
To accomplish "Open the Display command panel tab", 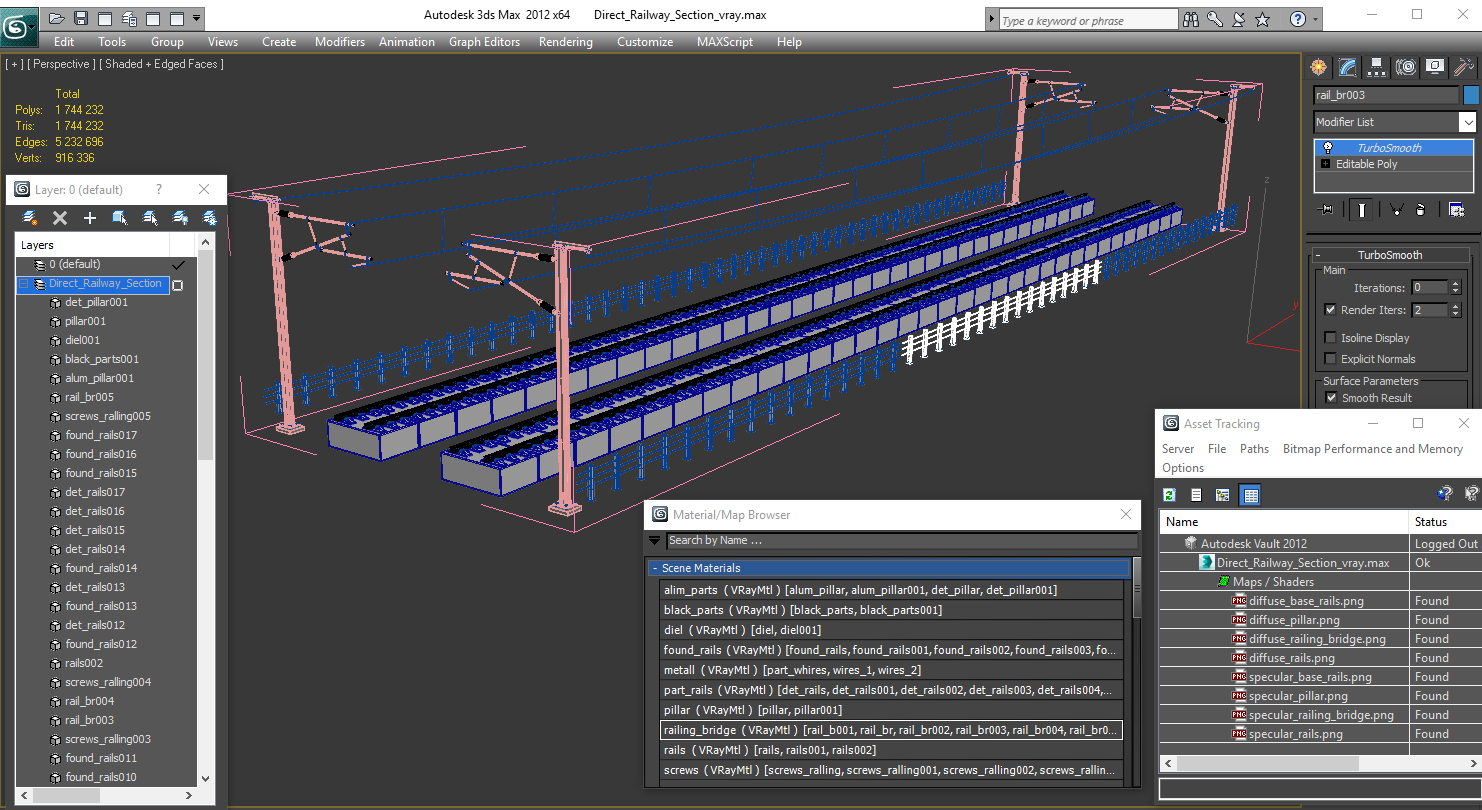I will pos(1435,67).
